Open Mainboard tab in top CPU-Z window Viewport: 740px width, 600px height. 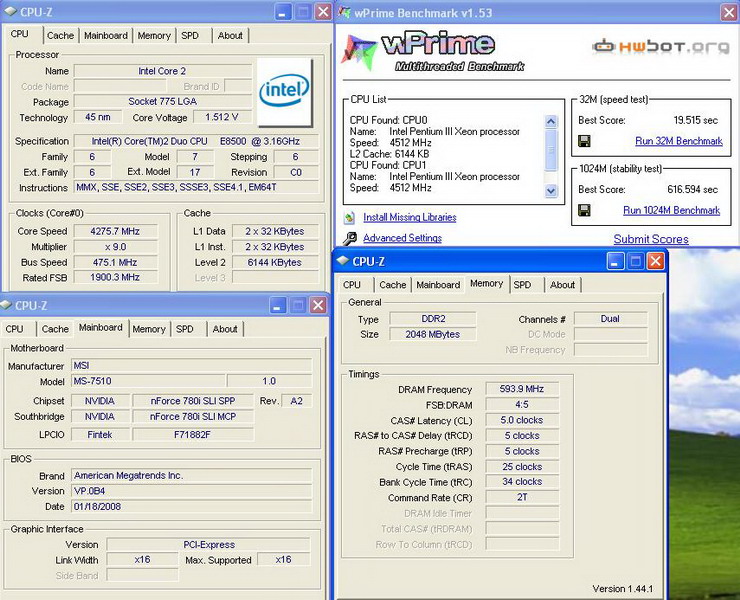pyautogui.click(x=106, y=35)
